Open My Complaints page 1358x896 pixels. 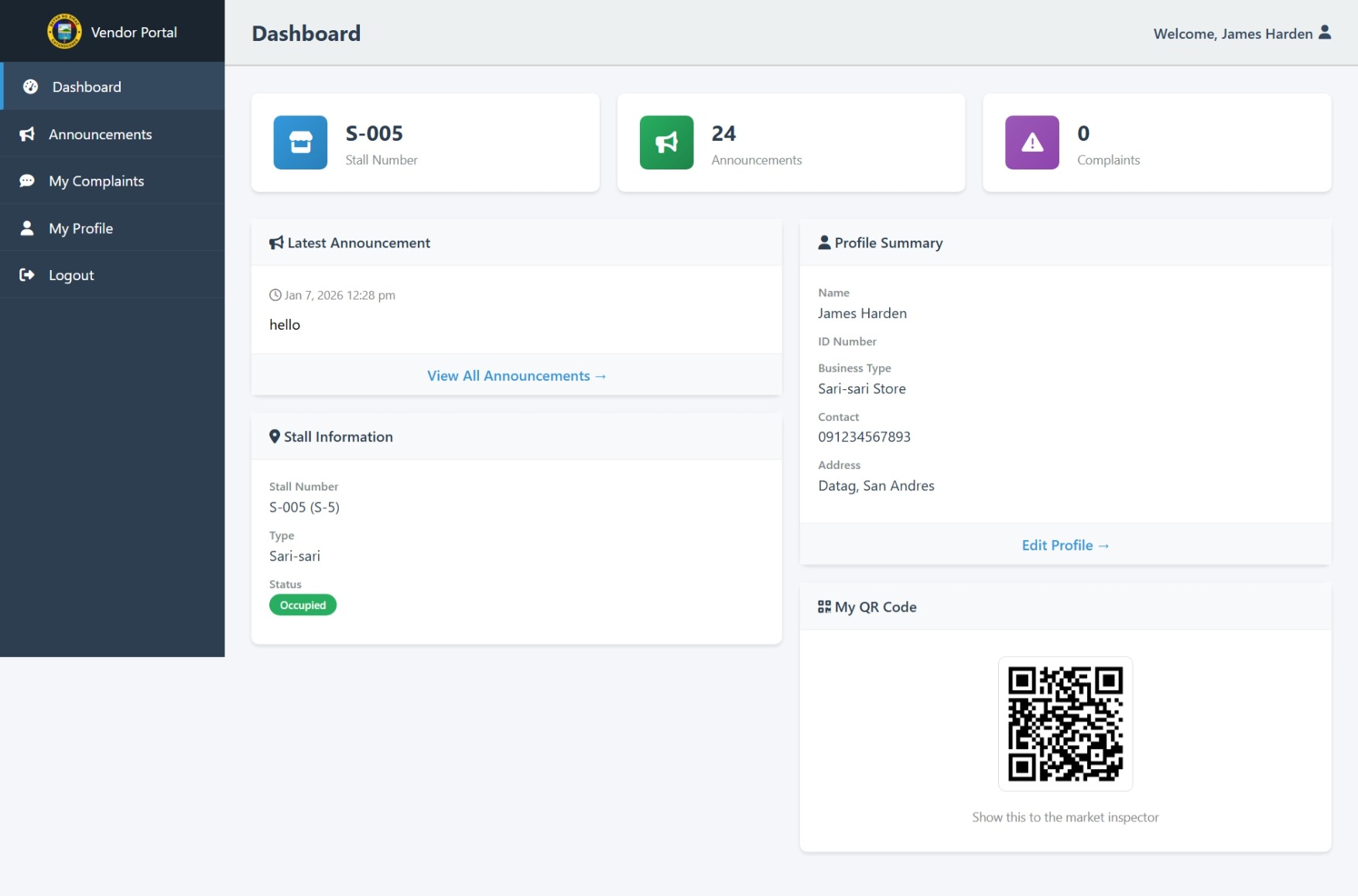pos(96,181)
